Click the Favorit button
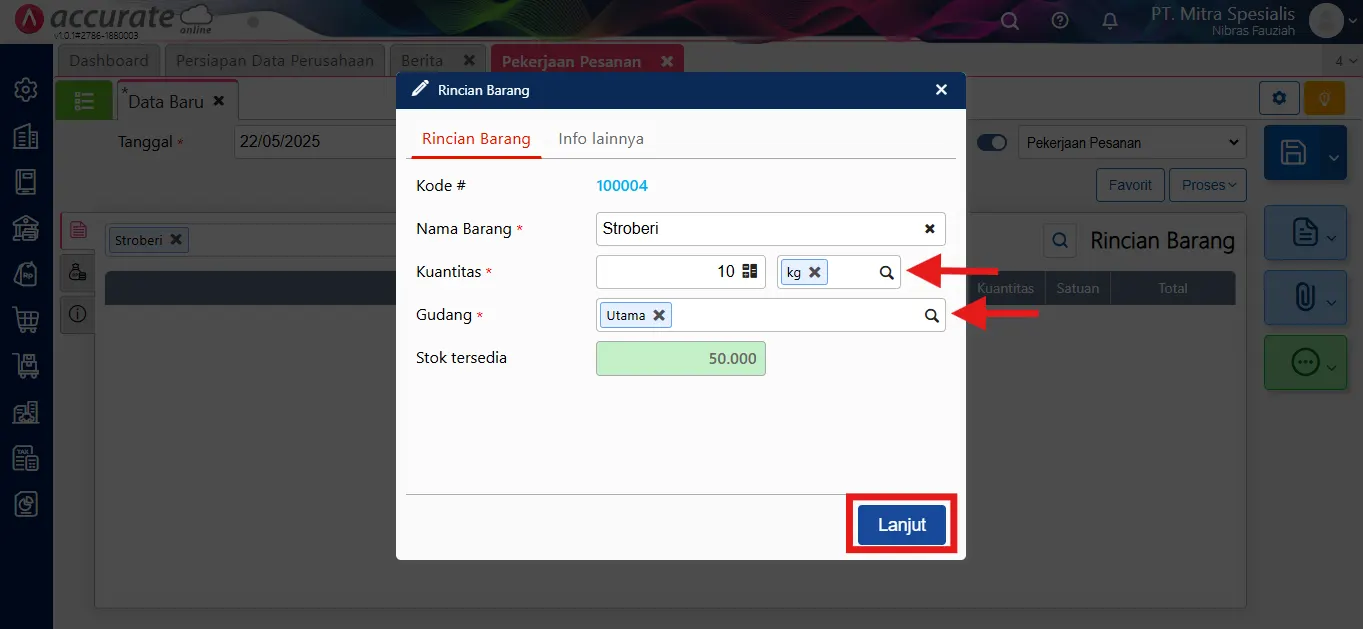The image size is (1363, 629). 1131,185
